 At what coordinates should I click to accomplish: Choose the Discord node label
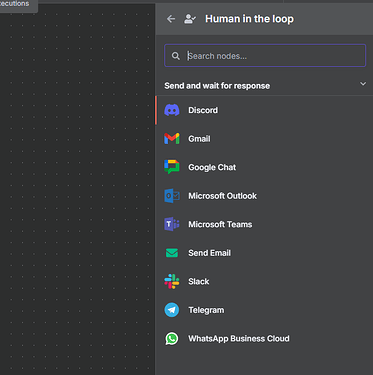[x=203, y=110]
